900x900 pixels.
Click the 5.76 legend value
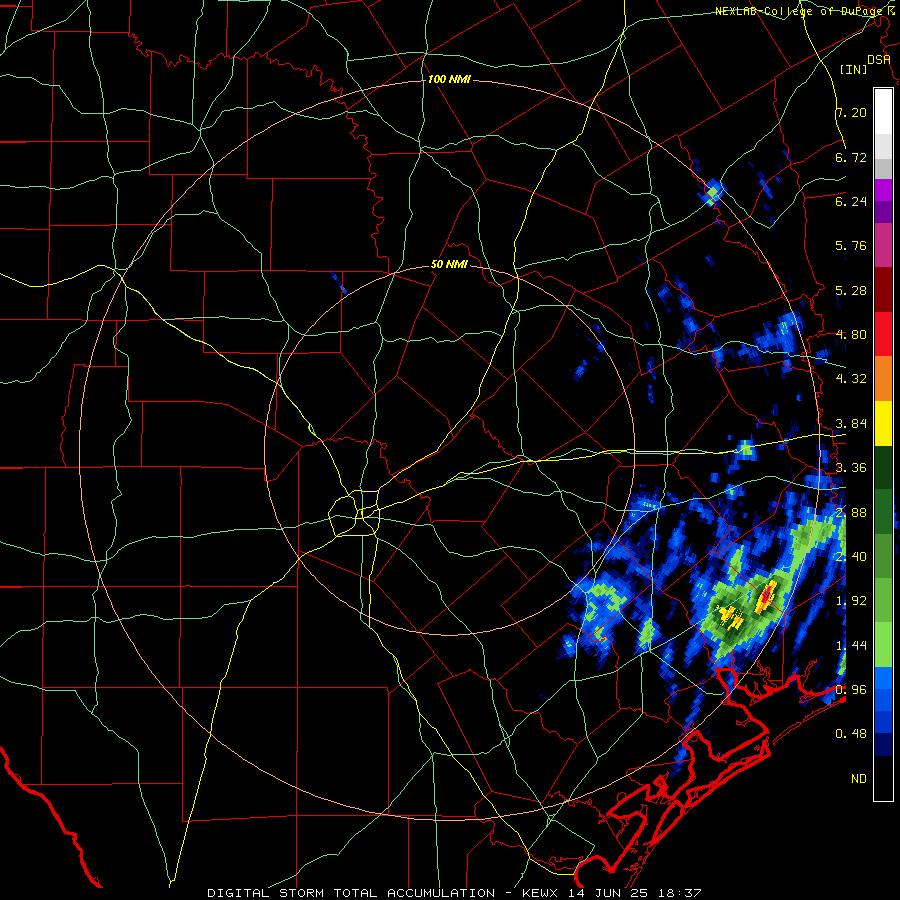(x=851, y=246)
